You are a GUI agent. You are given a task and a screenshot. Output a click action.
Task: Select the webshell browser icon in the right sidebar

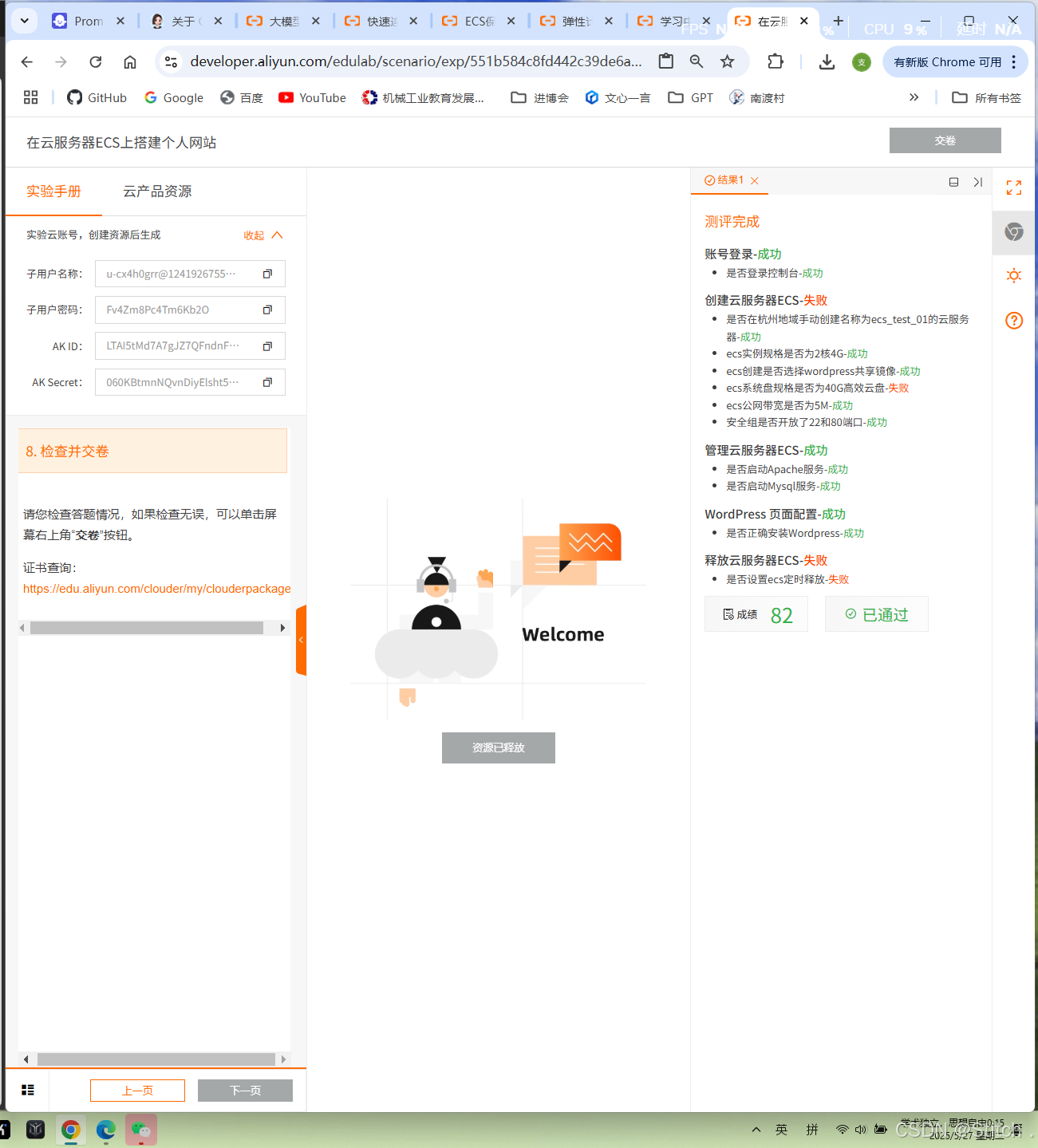[1013, 232]
